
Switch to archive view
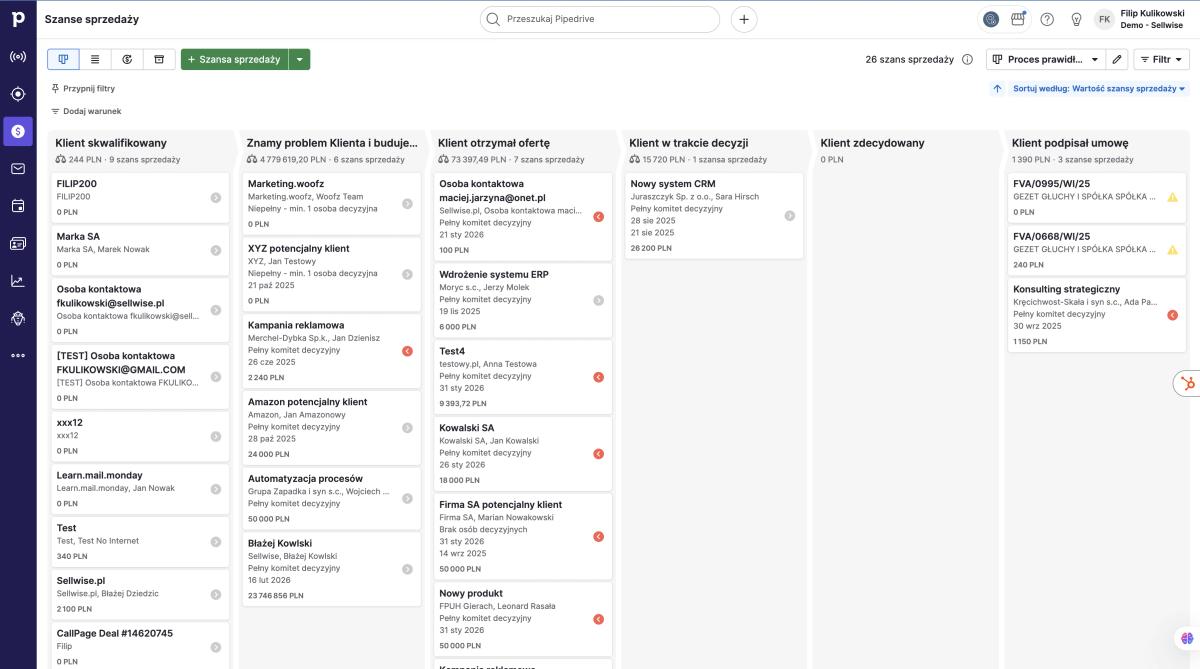(159, 60)
